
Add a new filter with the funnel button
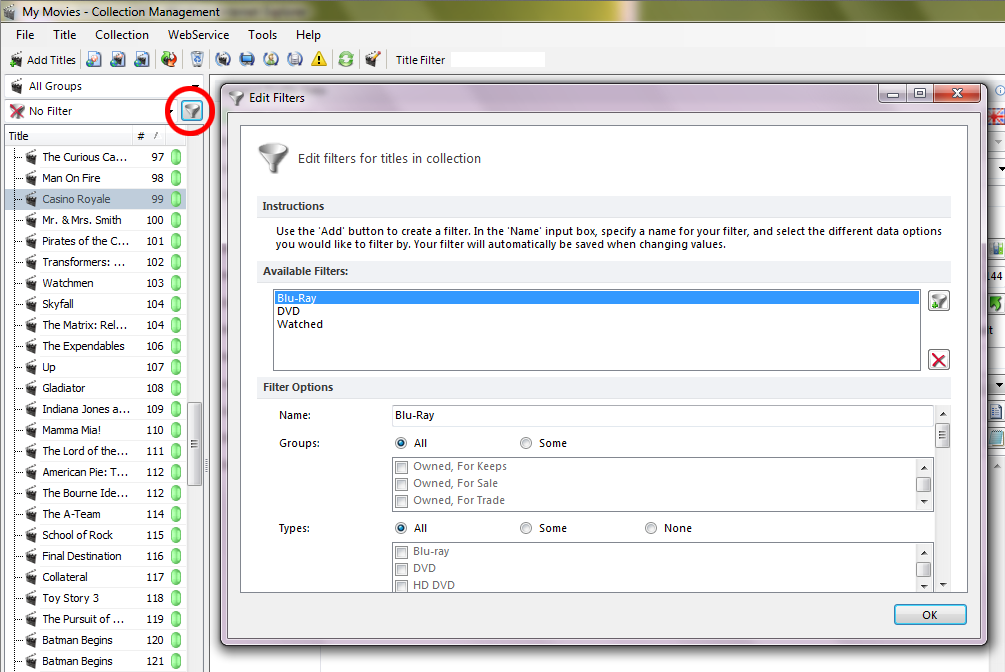pos(938,301)
